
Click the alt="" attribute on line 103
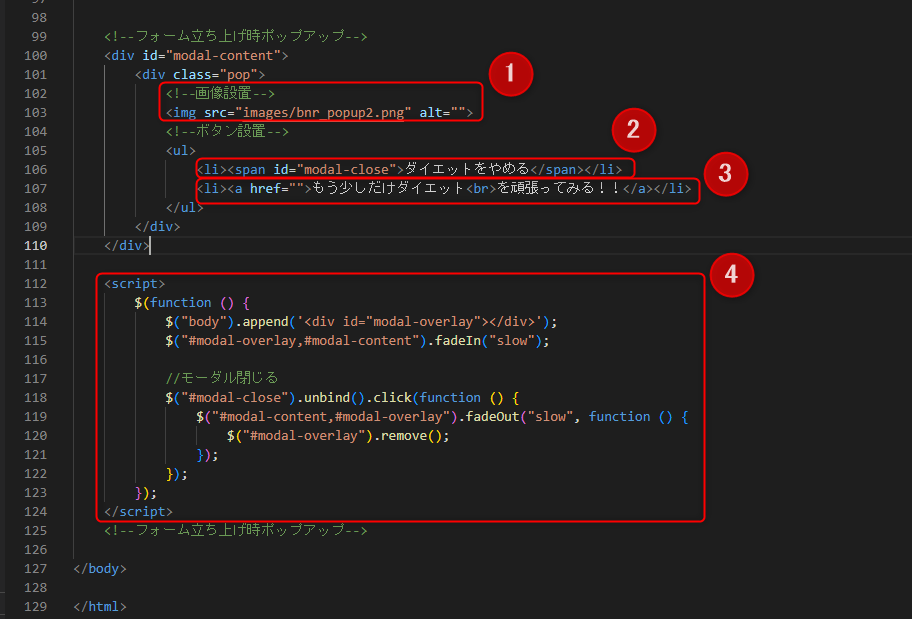443,112
